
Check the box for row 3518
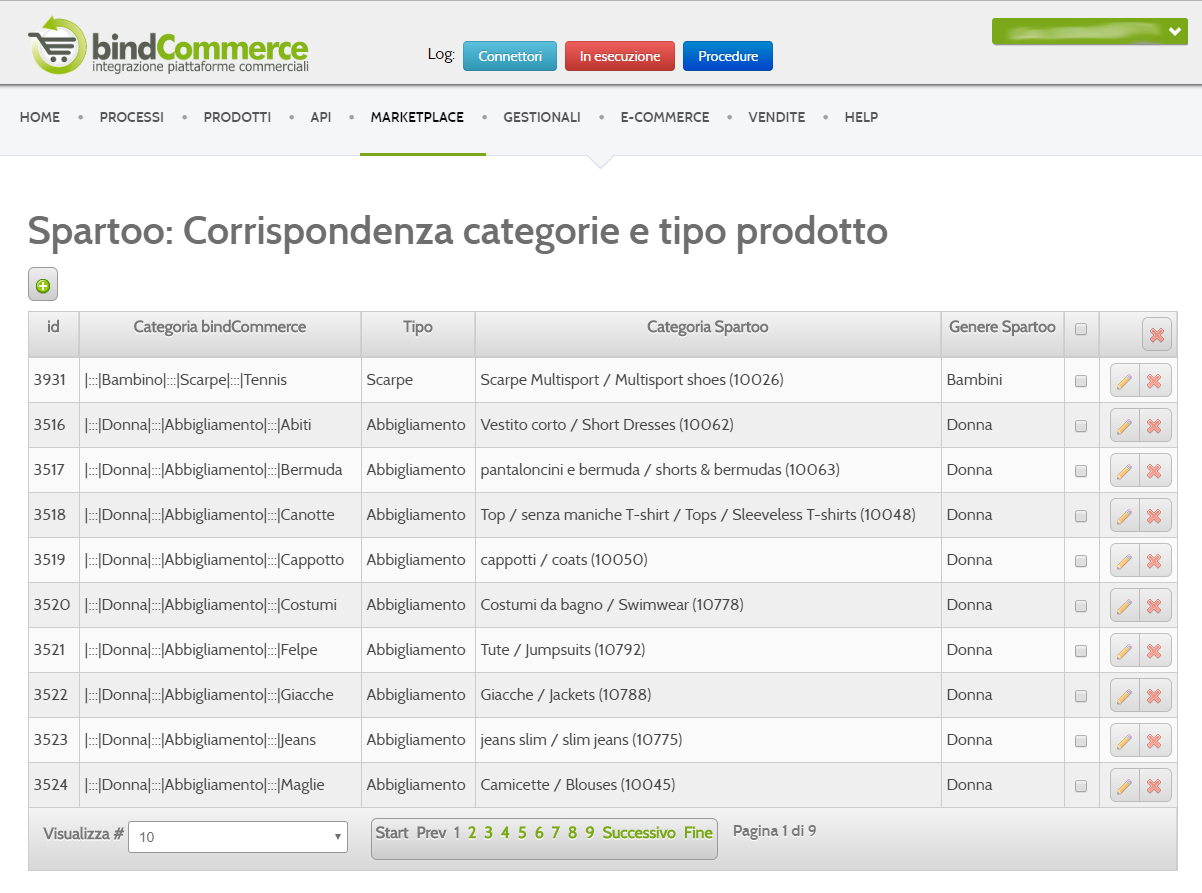click(x=1081, y=516)
